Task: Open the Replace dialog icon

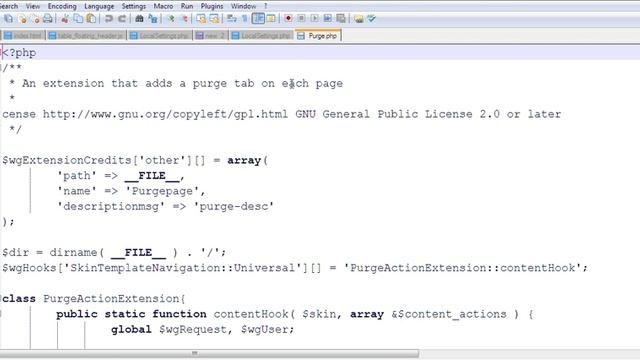Action: [153, 19]
